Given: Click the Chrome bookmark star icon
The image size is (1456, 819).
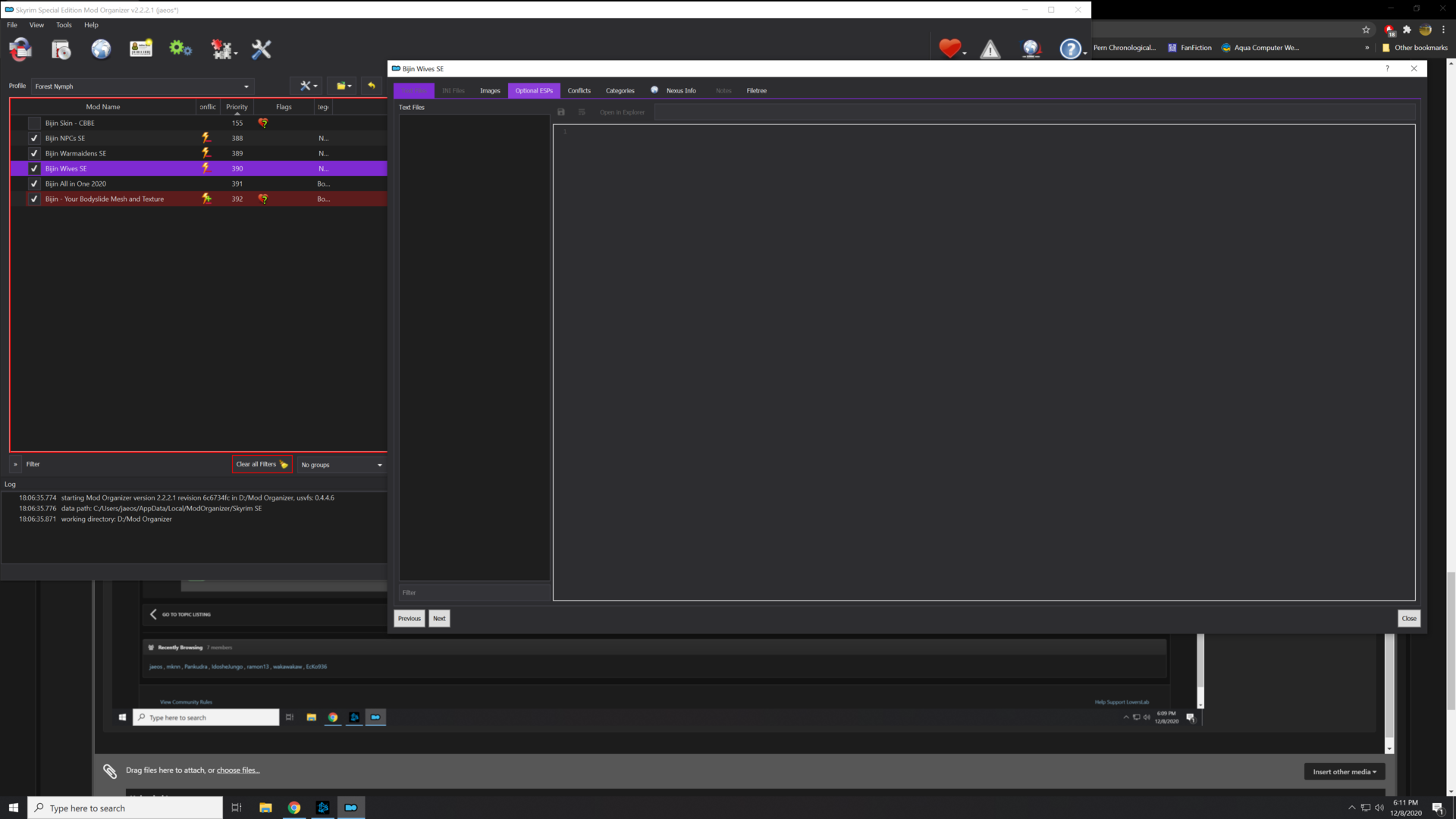Looking at the screenshot, I should click(1367, 30).
